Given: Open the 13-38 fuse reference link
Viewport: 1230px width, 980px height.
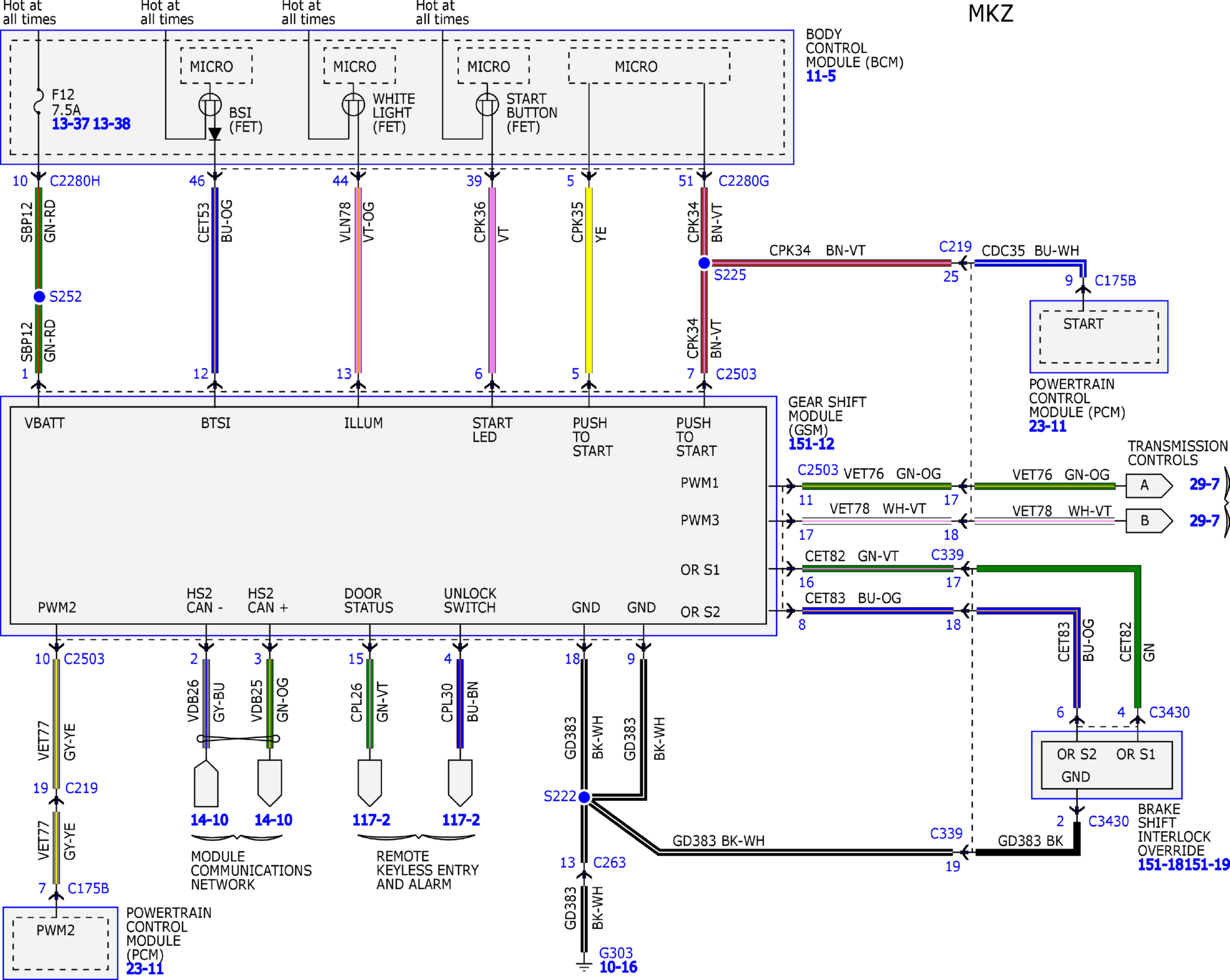Looking at the screenshot, I should [x=111, y=124].
